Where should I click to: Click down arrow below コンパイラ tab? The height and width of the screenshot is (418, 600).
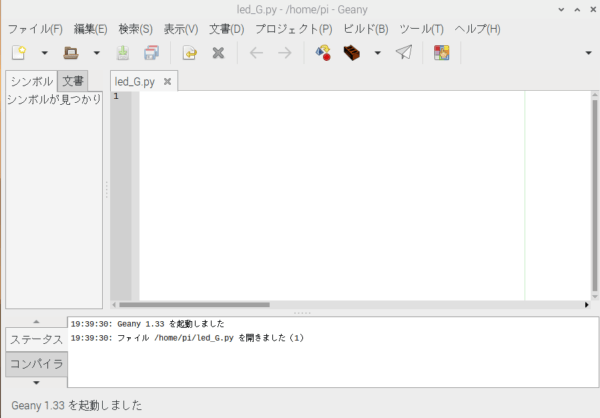pos(36,382)
